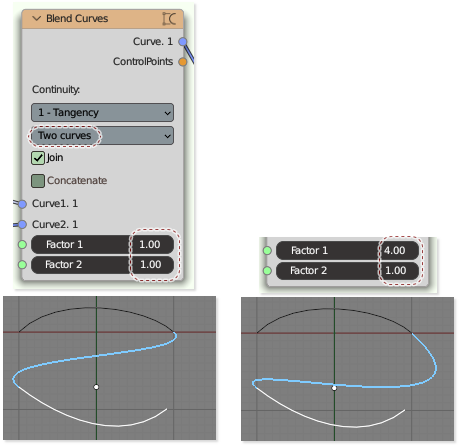The width and height of the screenshot is (460, 445).
Task: Click the Factor 1 slider showing 1.00
Action: tap(102, 245)
